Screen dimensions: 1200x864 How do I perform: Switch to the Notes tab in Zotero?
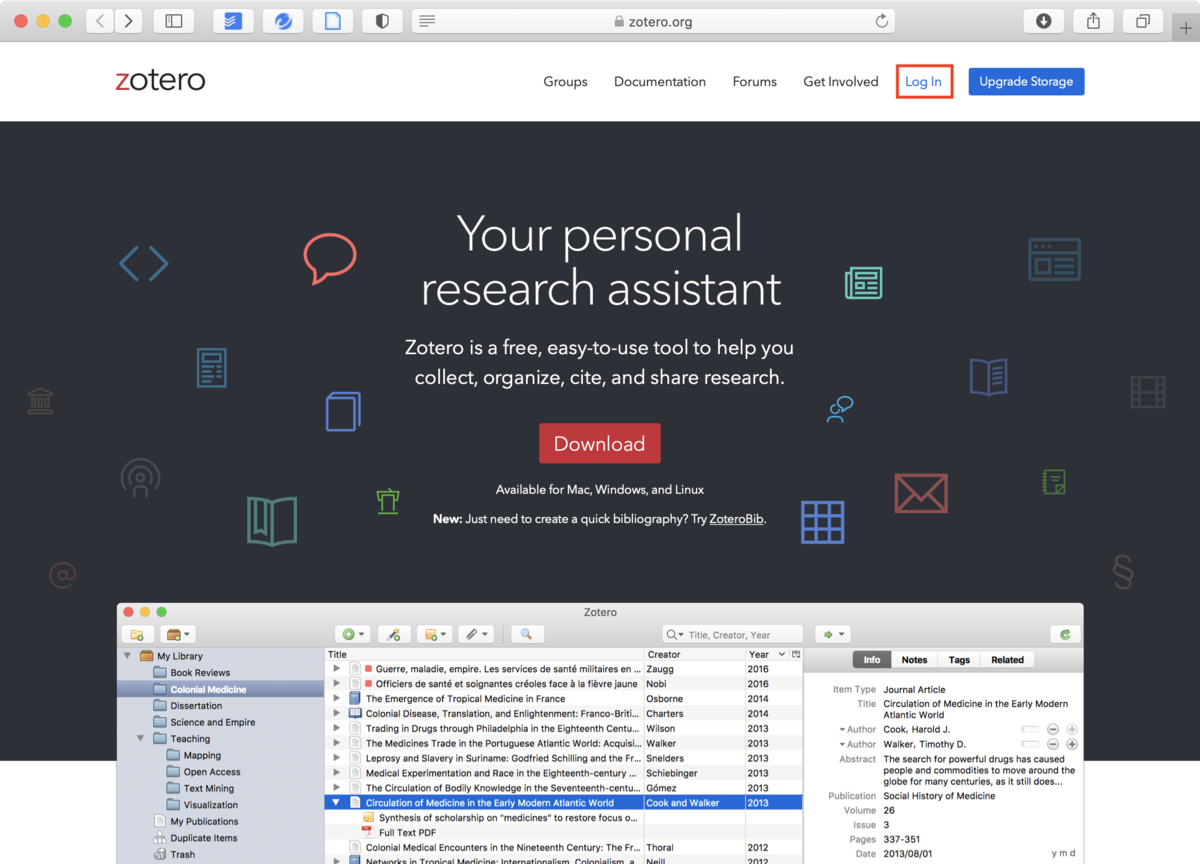pos(914,660)
